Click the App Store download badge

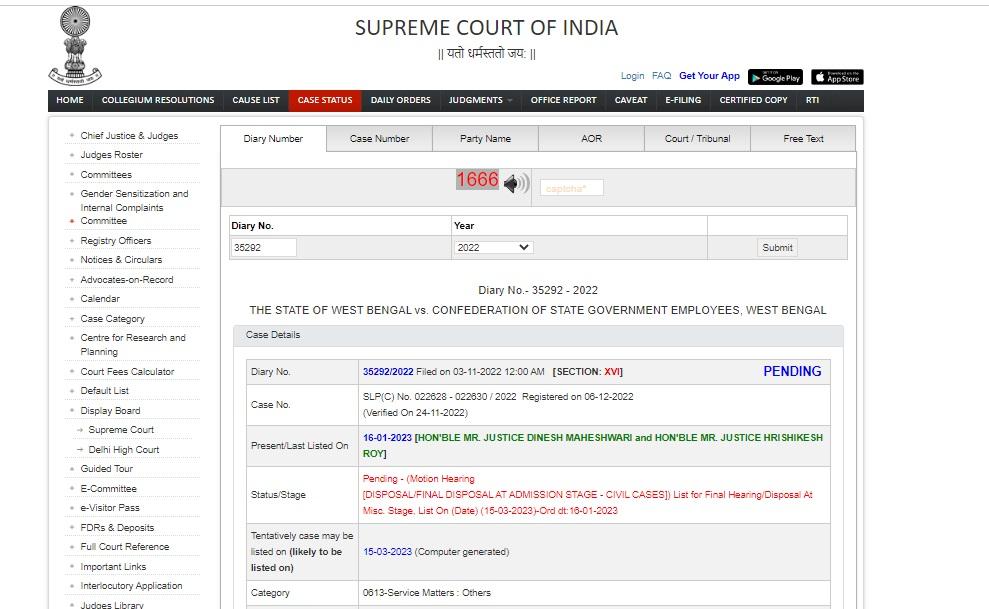point(837,77)
